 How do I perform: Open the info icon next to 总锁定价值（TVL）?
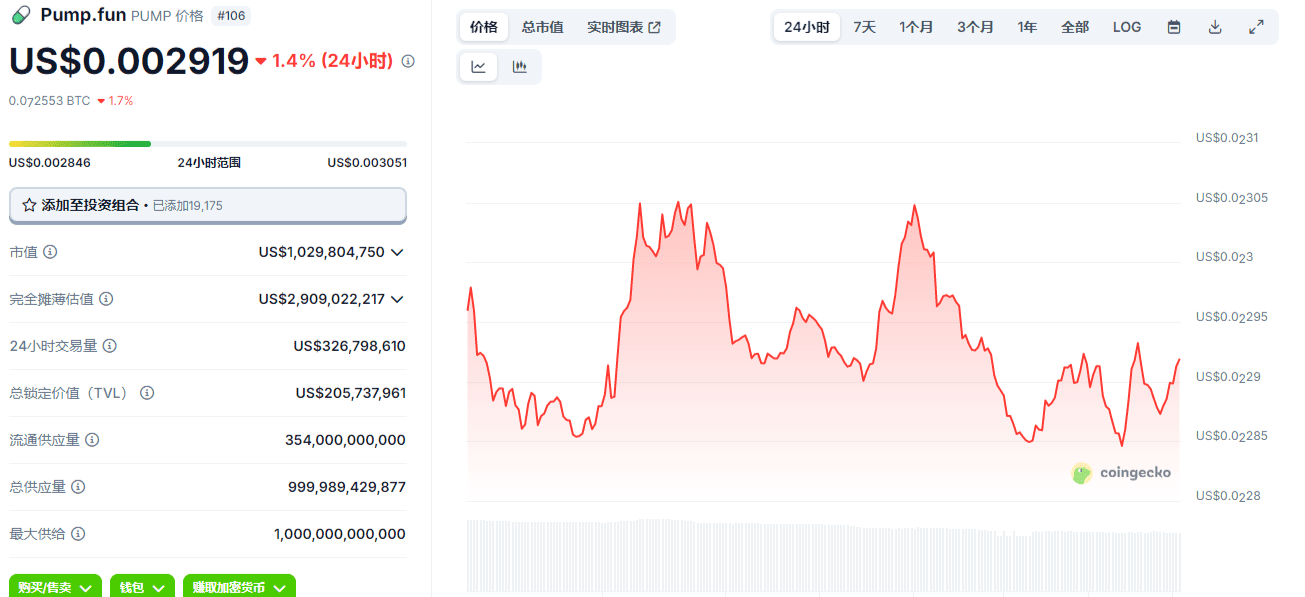(x=147, y=393)
